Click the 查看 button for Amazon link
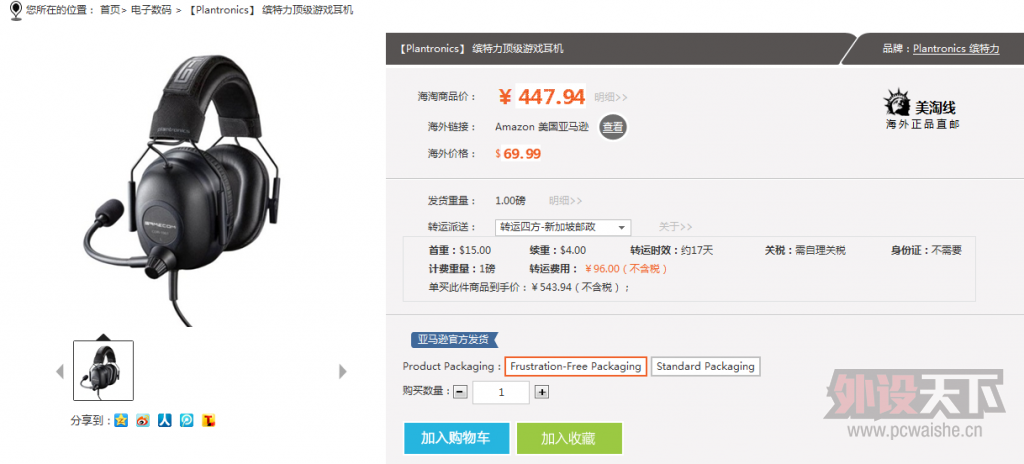The image size is (1024, 464). 613,127
